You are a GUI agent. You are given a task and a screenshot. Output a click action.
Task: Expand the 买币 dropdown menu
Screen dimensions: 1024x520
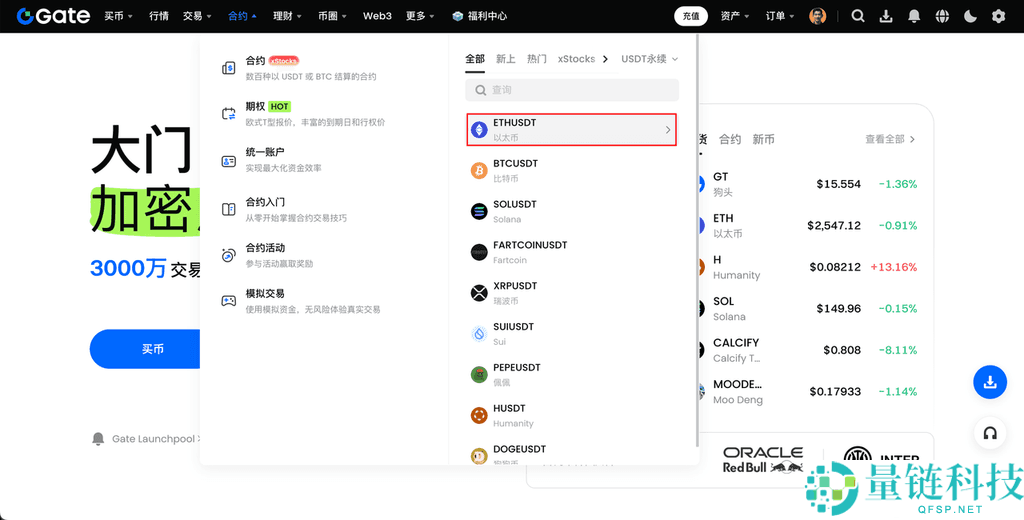118,16
